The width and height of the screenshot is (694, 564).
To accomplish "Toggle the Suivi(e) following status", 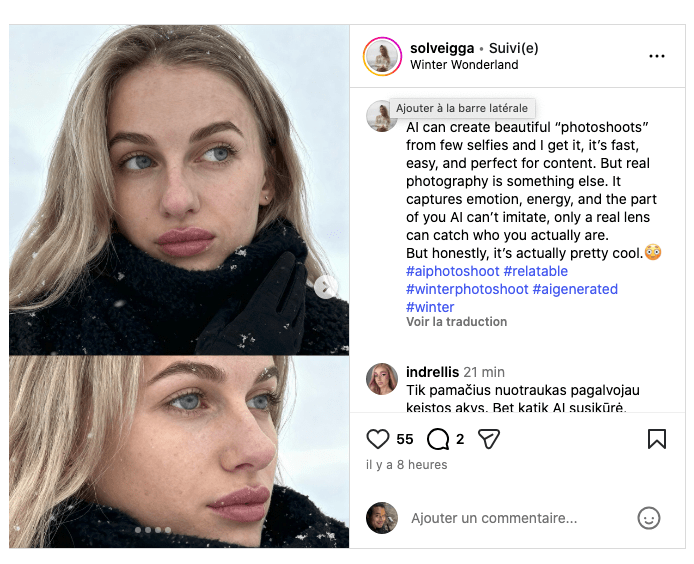I will pyautogui.click(x=514, y=48).
